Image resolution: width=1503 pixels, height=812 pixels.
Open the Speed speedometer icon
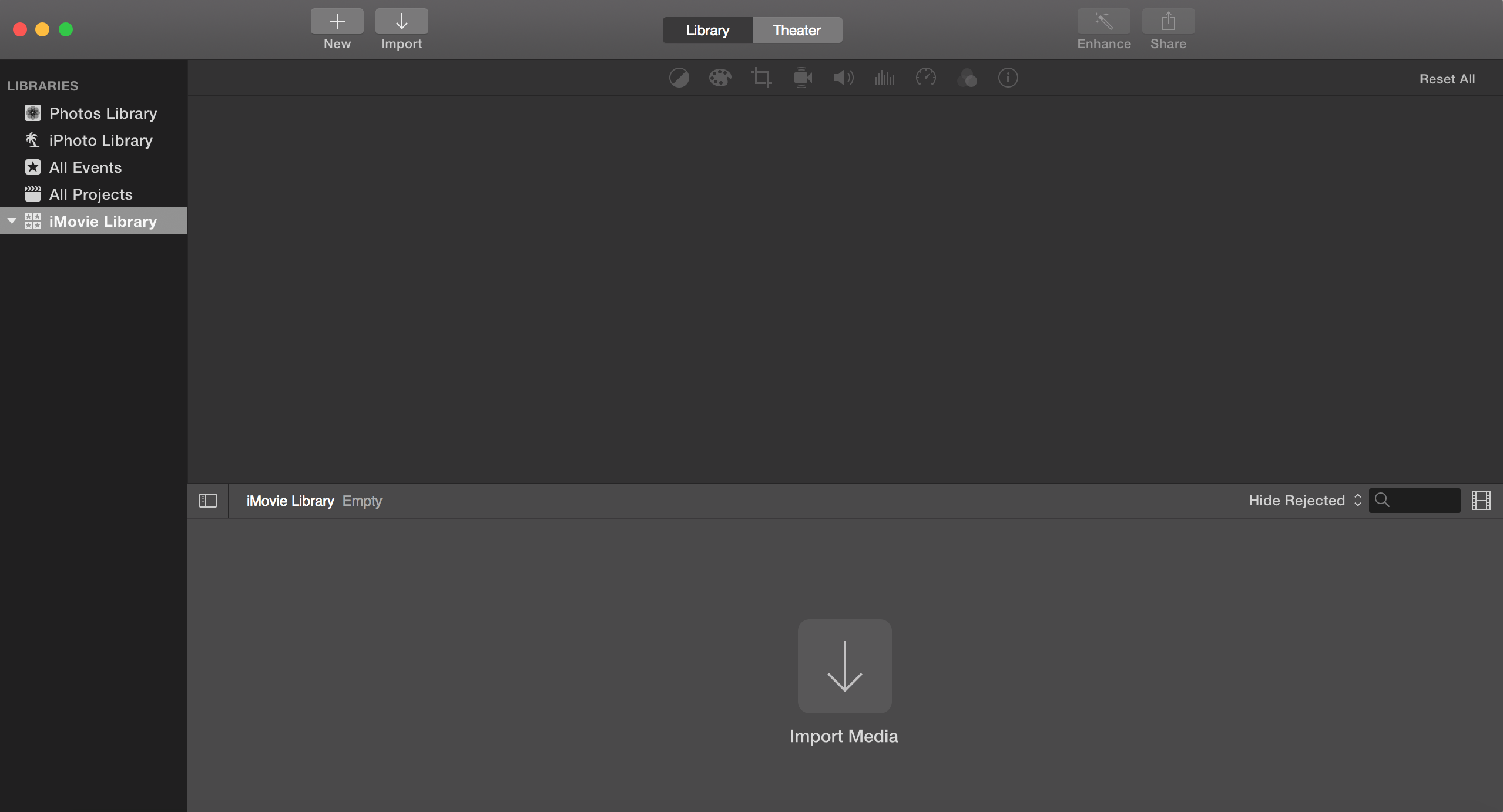click(x=925, y=78)
